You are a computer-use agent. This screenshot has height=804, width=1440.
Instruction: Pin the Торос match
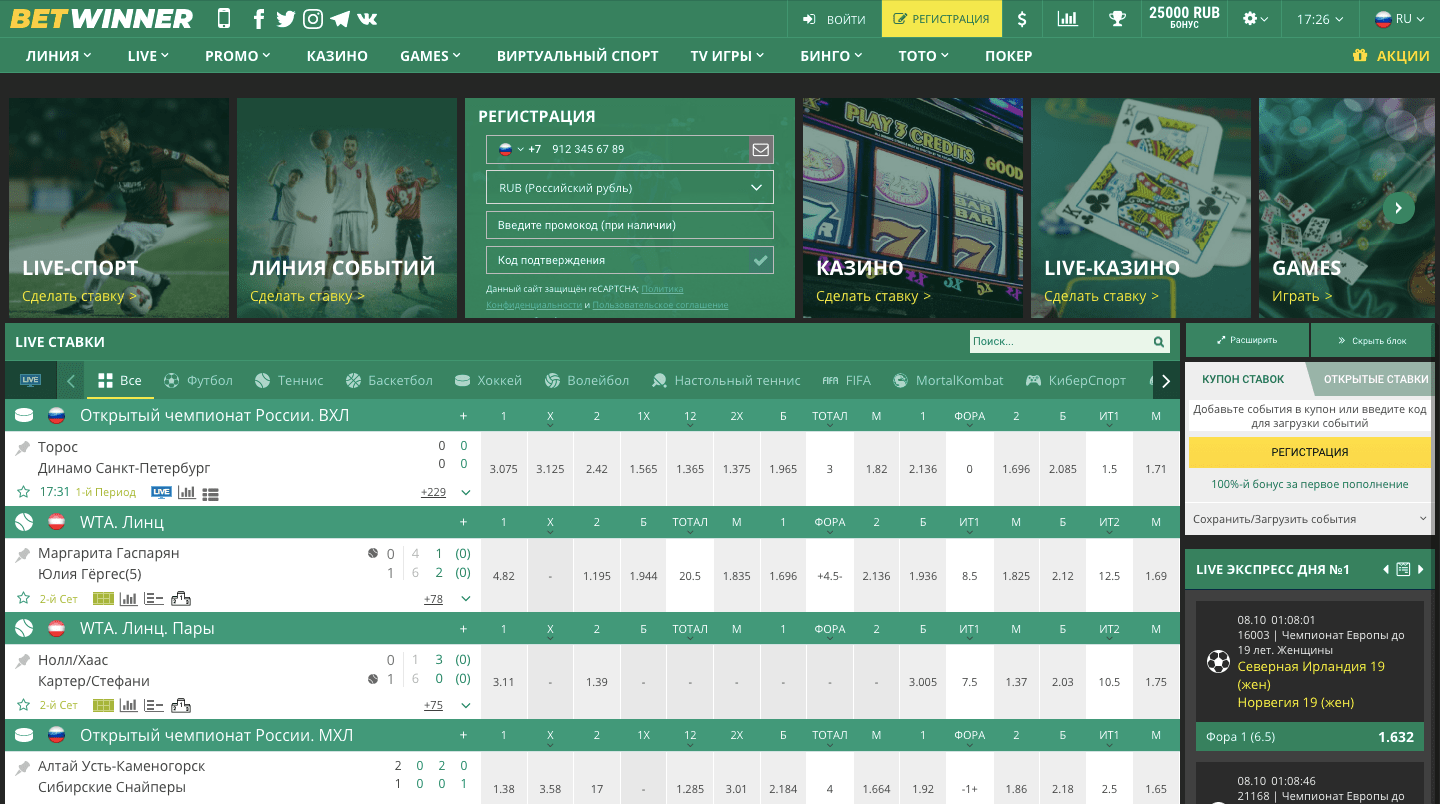[23, 448]
